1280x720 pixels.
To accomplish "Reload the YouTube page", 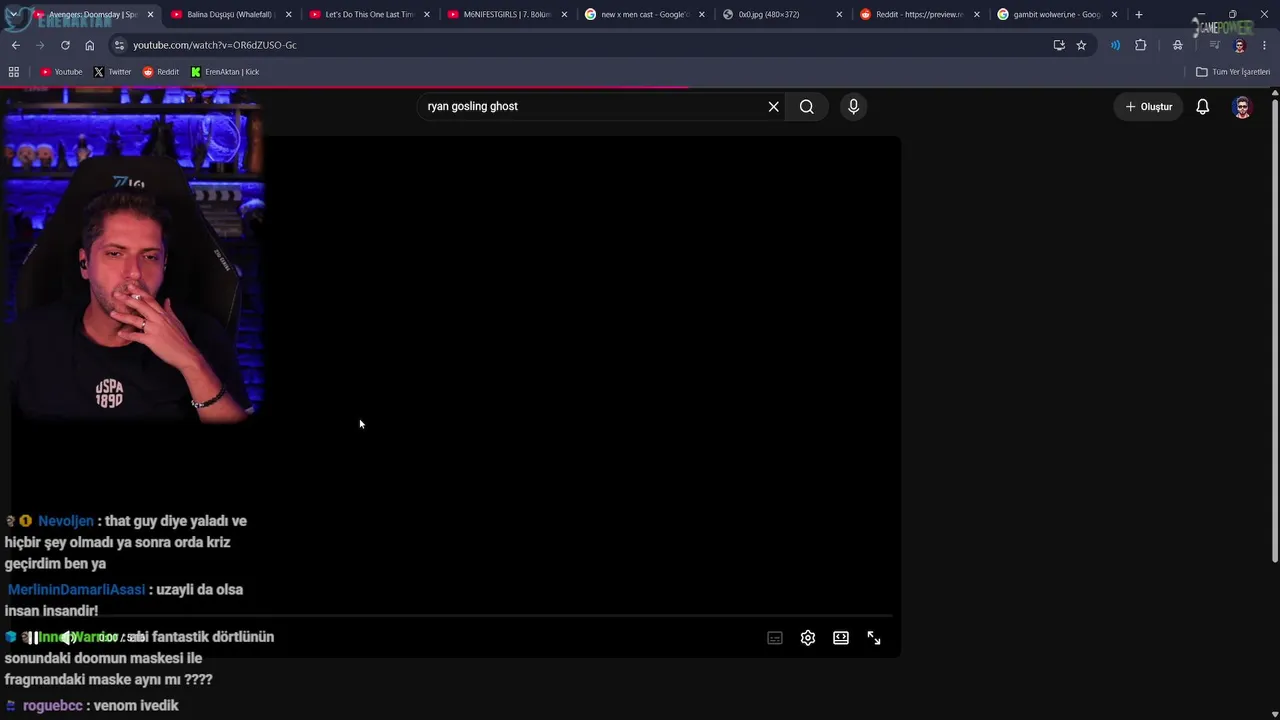I will click(x=65, y=45).
